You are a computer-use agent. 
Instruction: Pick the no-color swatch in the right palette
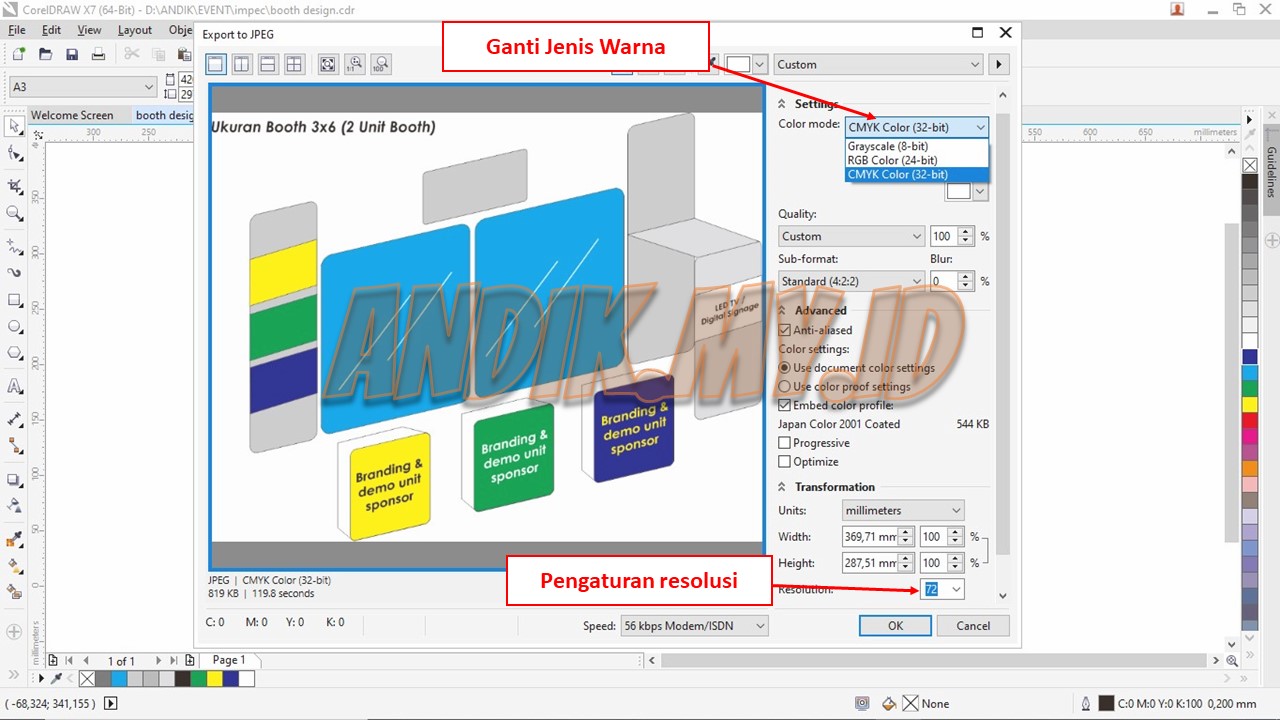[1250, 165]
